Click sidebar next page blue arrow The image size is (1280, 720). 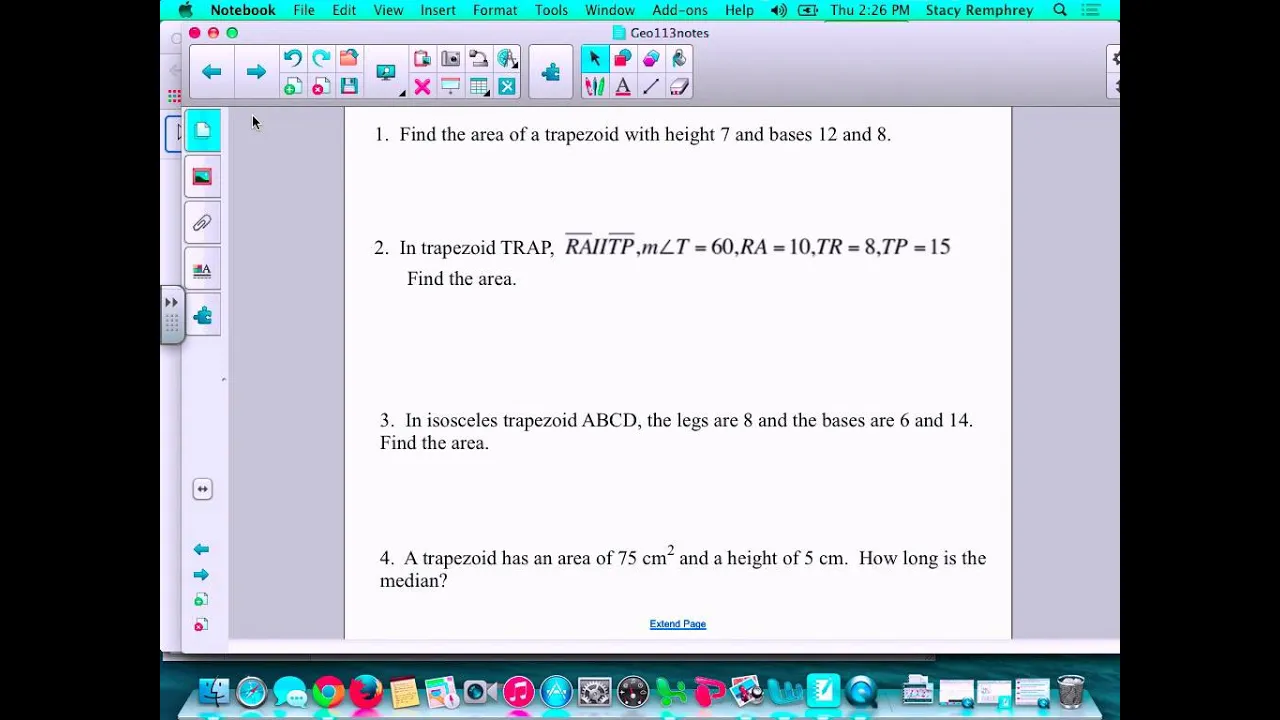coord(201,575)
